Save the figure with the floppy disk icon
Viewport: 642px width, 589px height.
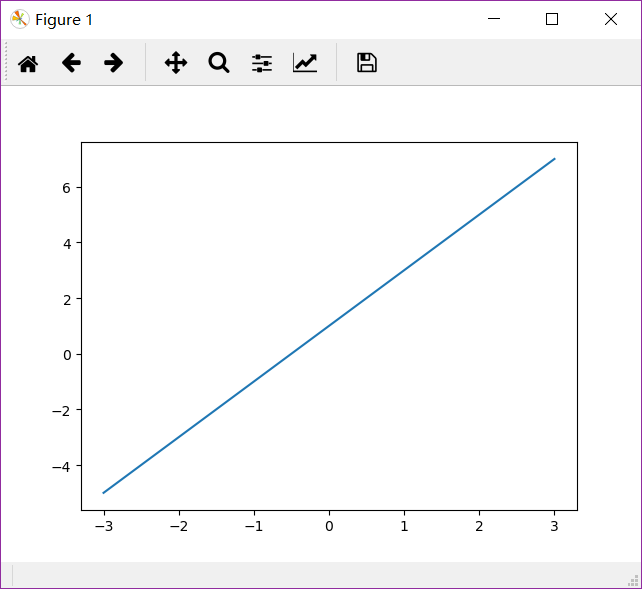(367, 63)
